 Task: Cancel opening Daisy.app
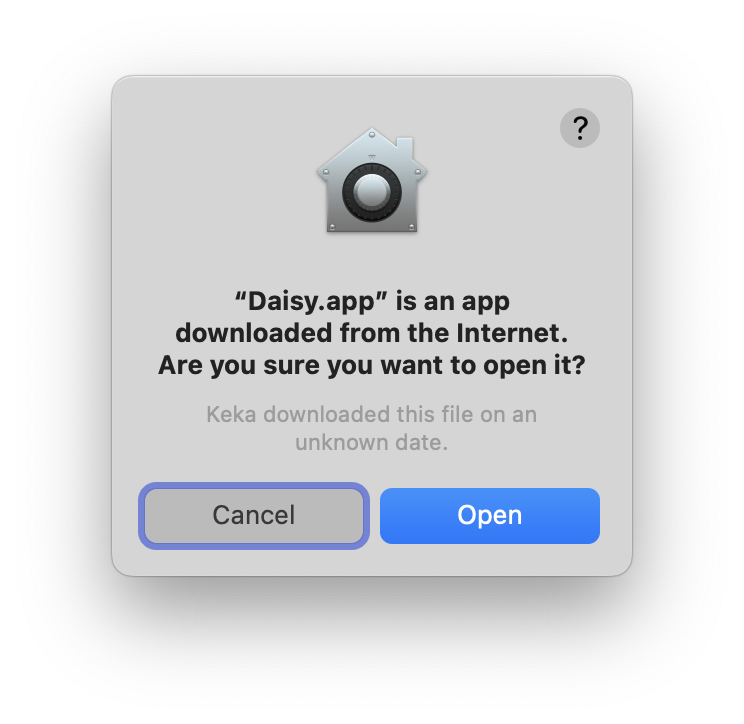click(254, 516)
